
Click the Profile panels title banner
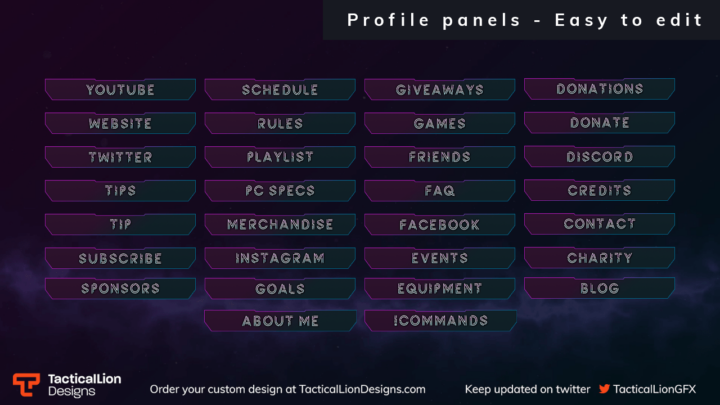pyautogui.click(x=522, y=20)
